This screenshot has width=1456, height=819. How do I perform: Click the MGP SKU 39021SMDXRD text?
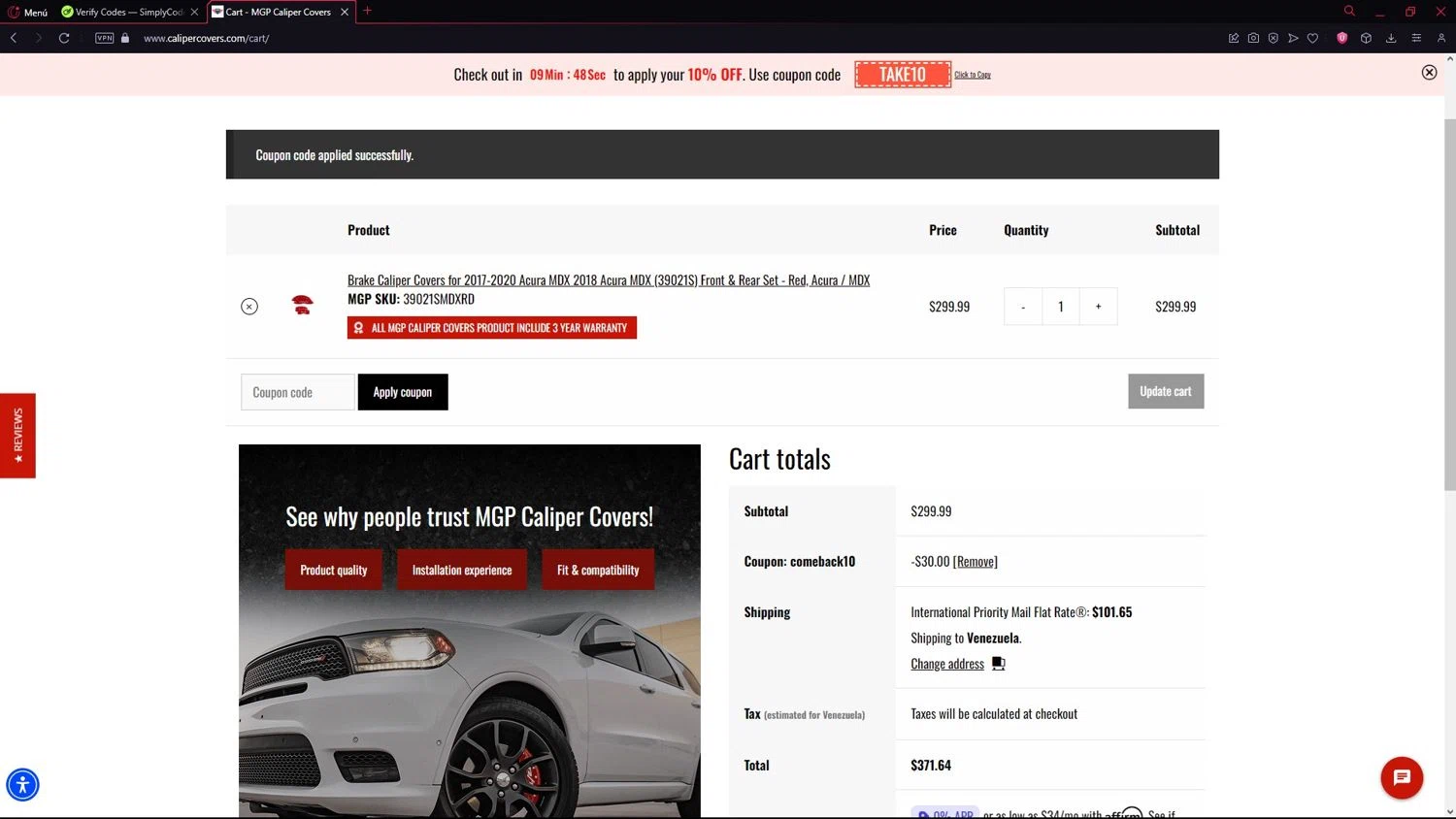pyautogui.click(x=411, y=299)
